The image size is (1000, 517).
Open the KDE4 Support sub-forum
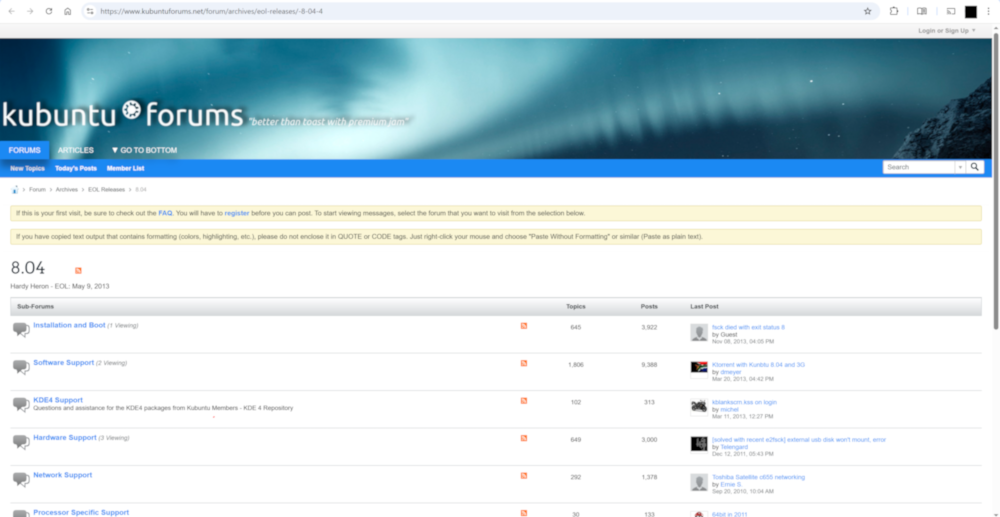(58, 400)
